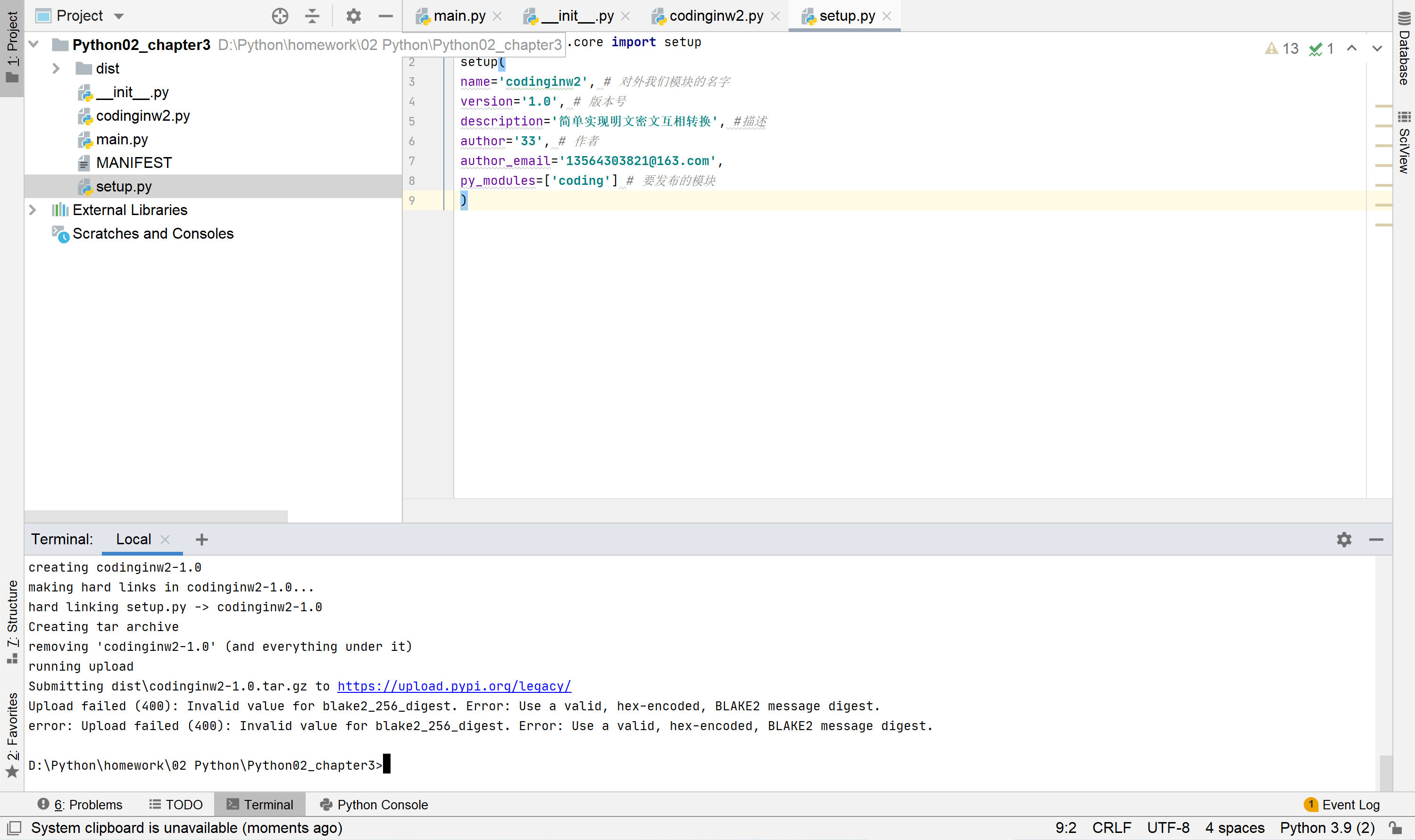Expand External Libraries node

point(33,210)
